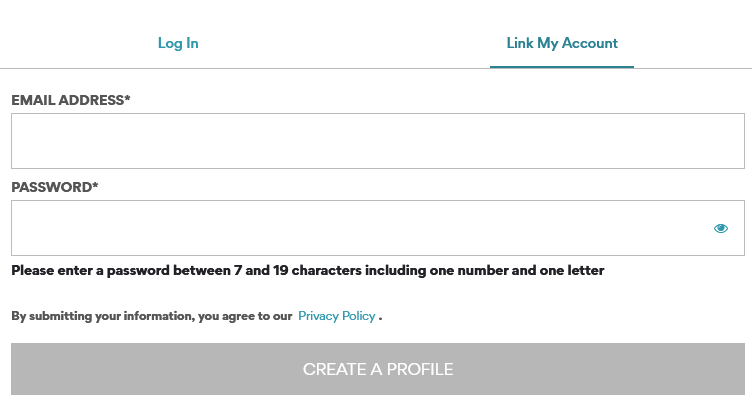Open the Privacy Policy link

pos(336,316)
